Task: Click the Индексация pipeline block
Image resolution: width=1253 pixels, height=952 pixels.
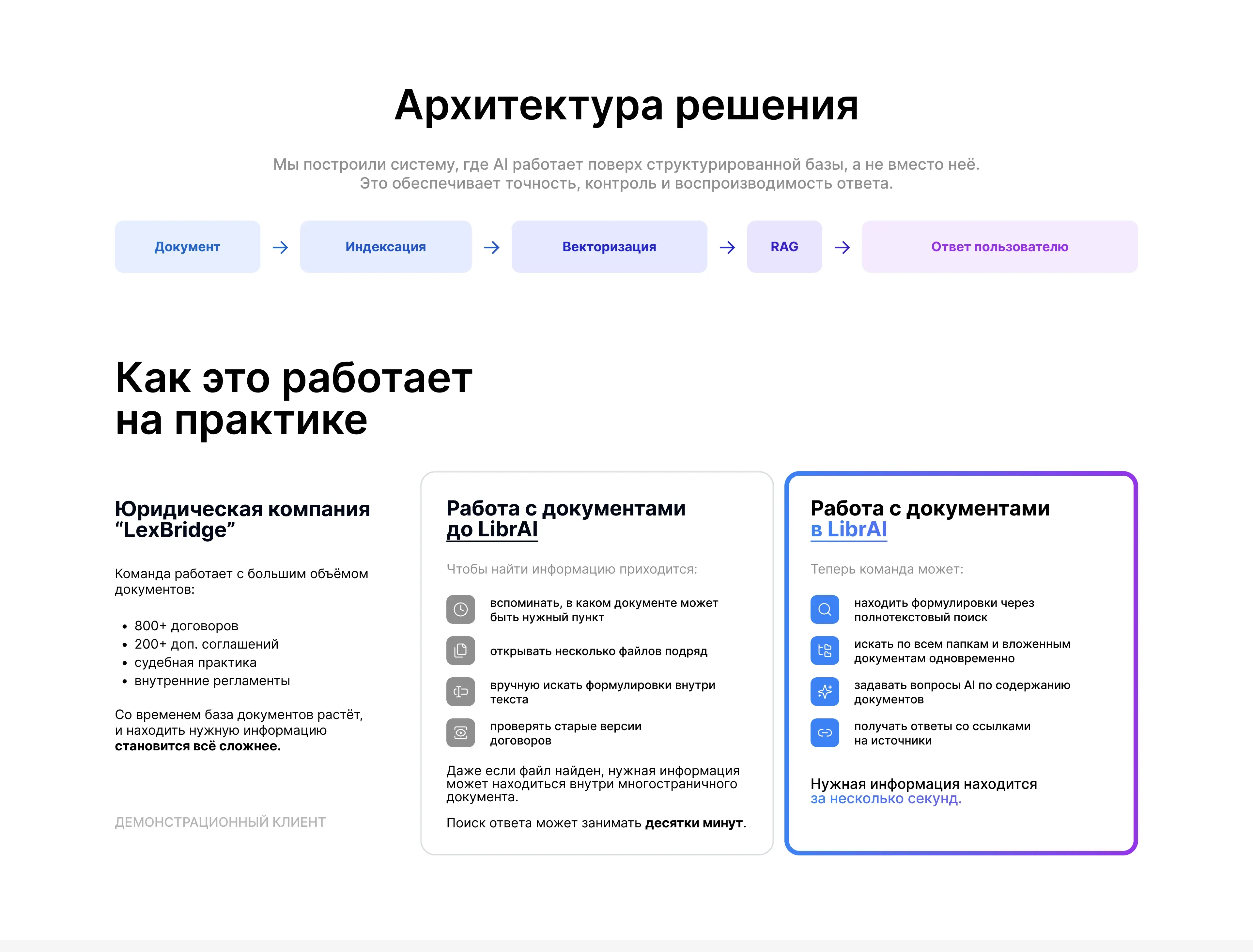Action: pyautogui.click(x=385, y=247)
